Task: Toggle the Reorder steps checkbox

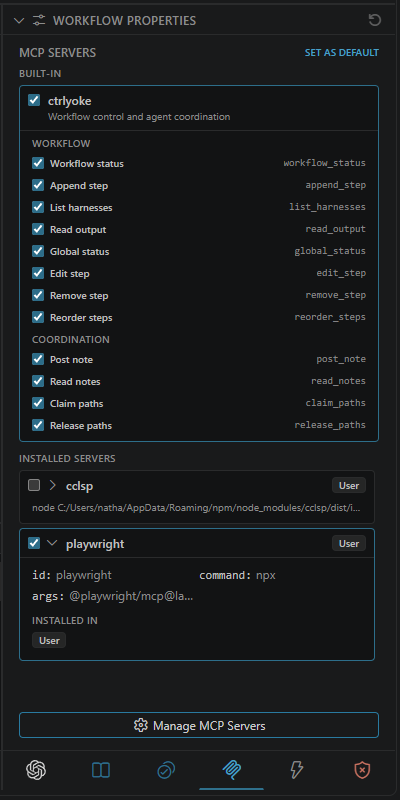Action: [38, 317]
